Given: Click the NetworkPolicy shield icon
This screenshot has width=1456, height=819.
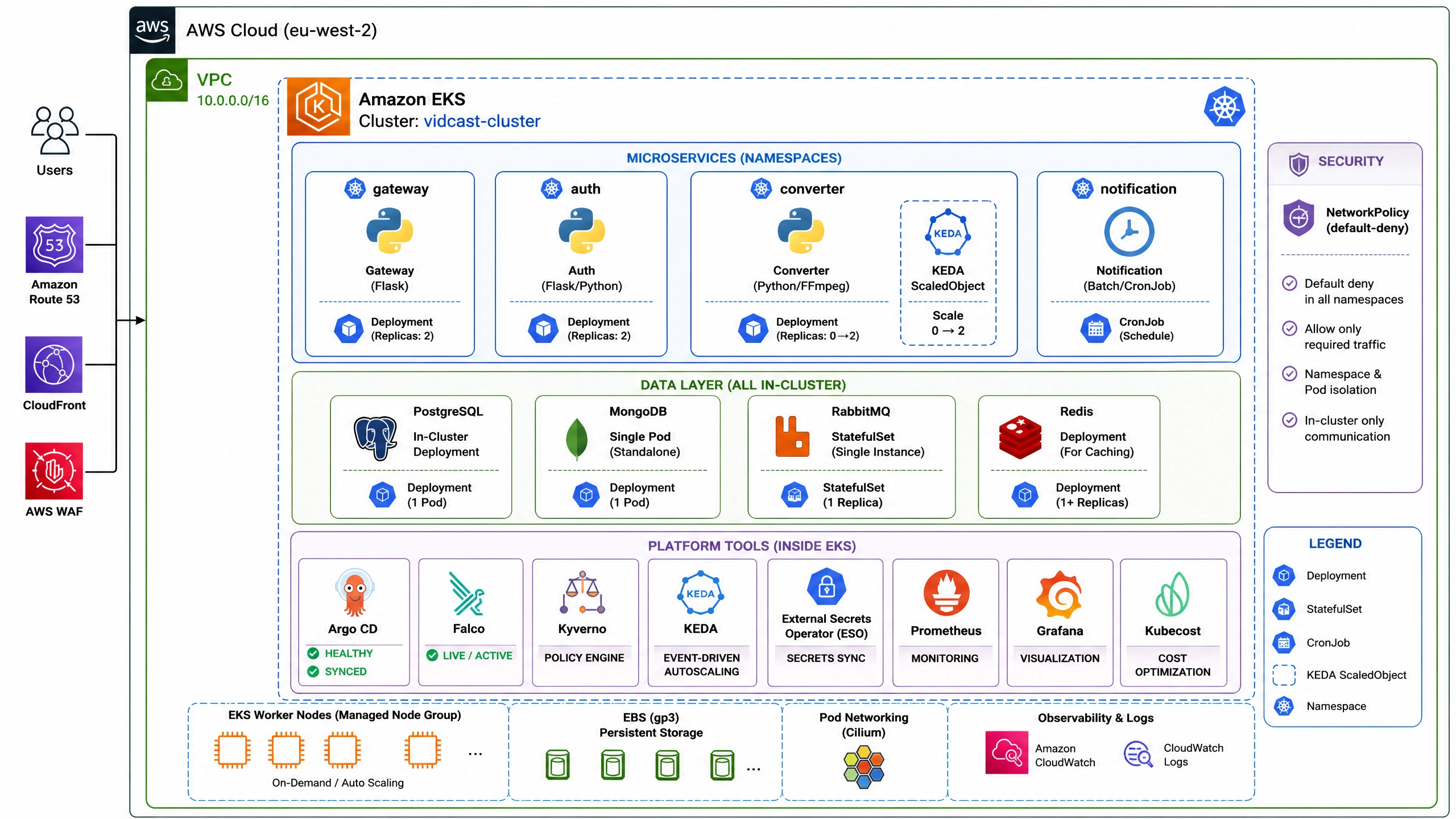Looking at the screenshot, I should coord(1298,218).
